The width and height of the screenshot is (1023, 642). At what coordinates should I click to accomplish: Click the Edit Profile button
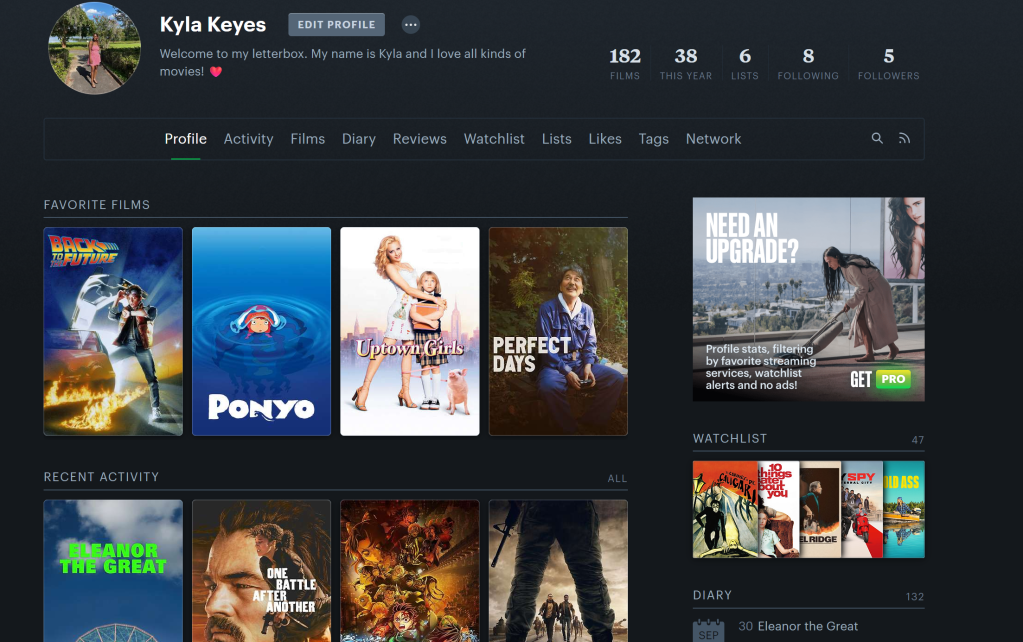point(336,25)
